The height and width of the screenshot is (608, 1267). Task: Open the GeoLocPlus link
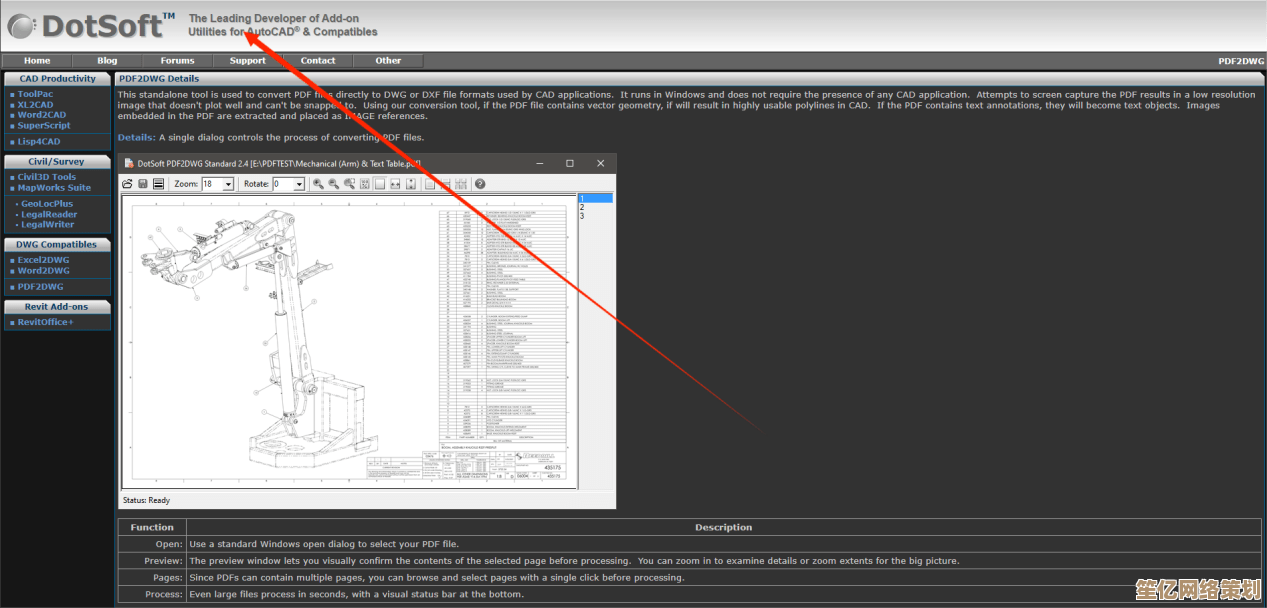[47, 204]
